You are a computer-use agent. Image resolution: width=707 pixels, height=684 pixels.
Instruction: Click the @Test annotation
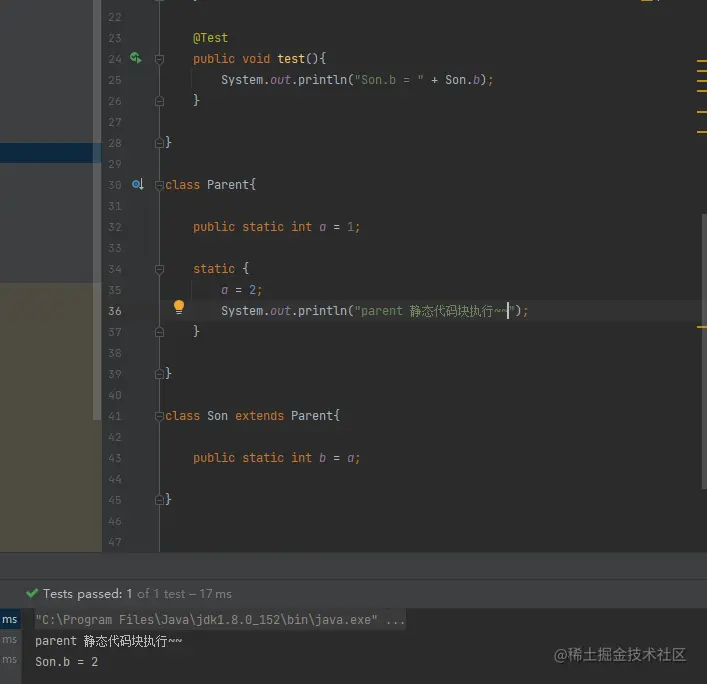[211, 38]
